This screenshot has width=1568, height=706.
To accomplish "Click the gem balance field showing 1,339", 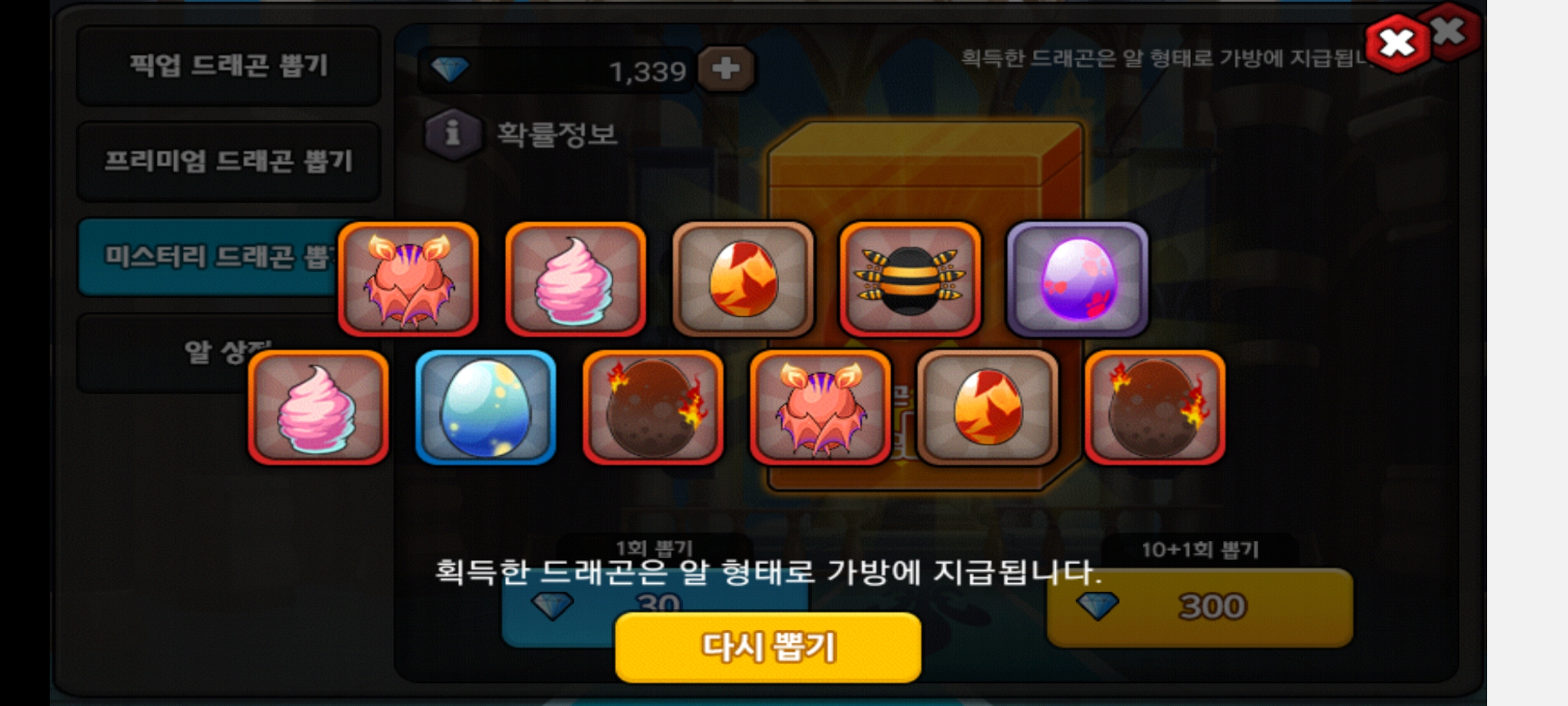I will click(x=557, y=69).
